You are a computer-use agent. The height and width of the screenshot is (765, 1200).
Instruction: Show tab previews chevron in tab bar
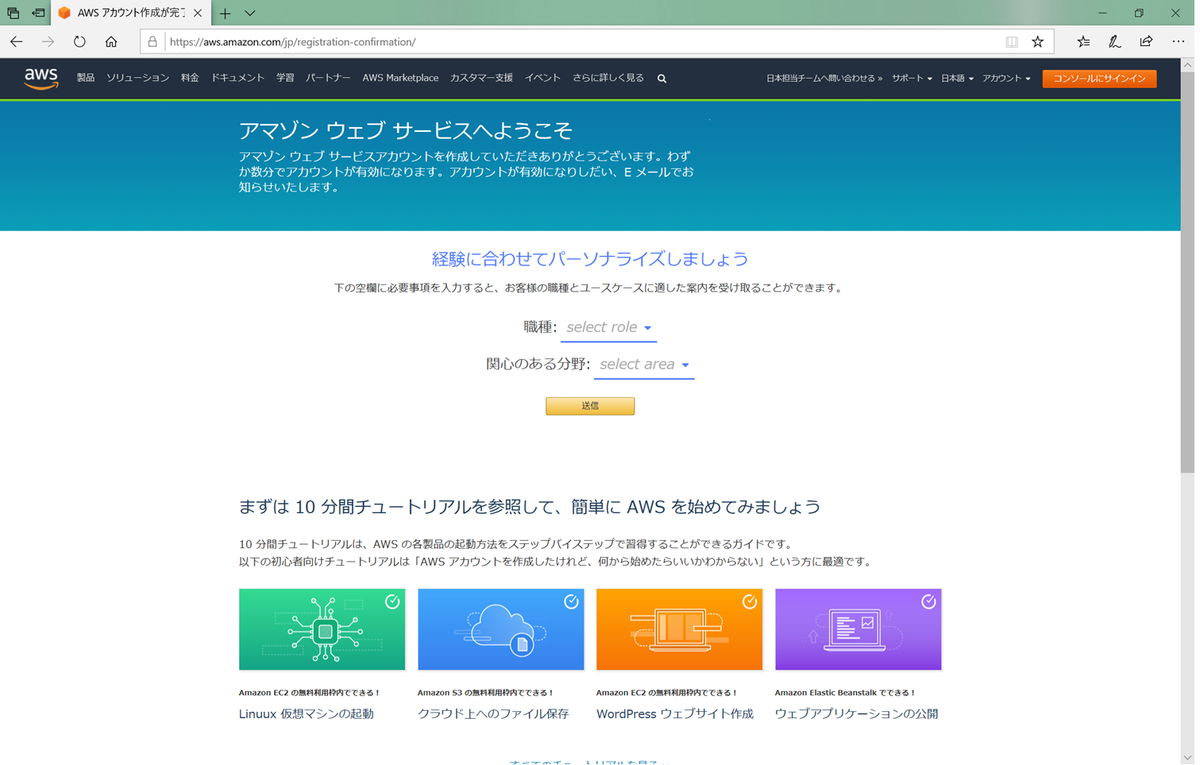[250, 13]
